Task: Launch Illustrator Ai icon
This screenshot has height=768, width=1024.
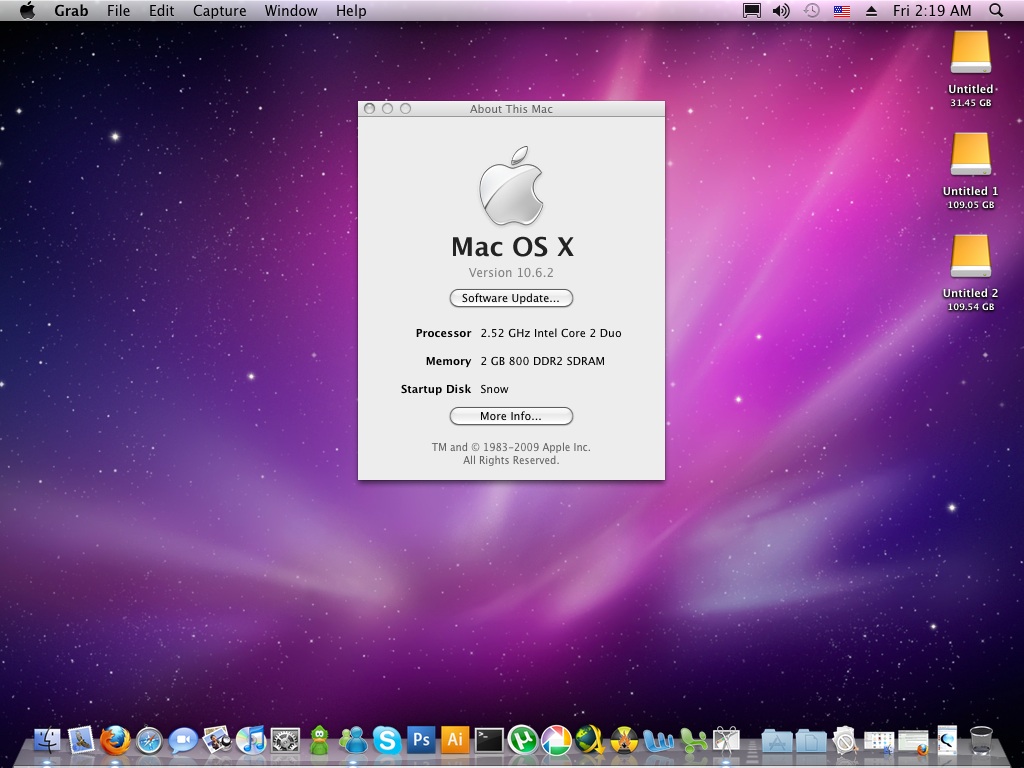Action: click(x=455, y=740)
